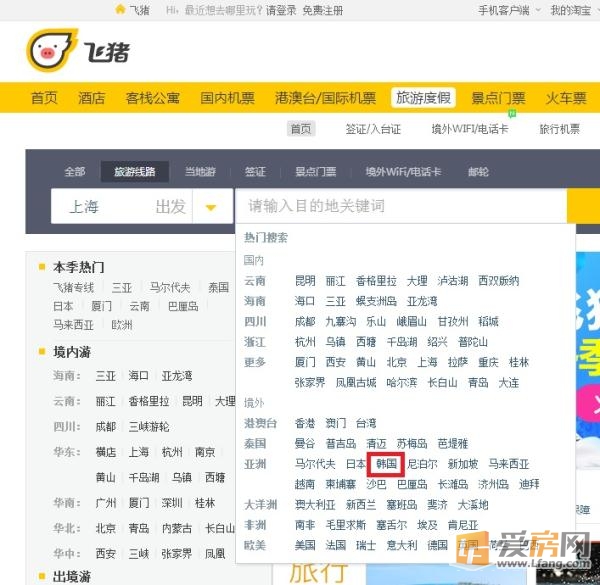Click 亚龙湾 in the 海南 sidebar row
Viewport: 600px width, 585px height.
pyautogui.click(x=177, y=376)
